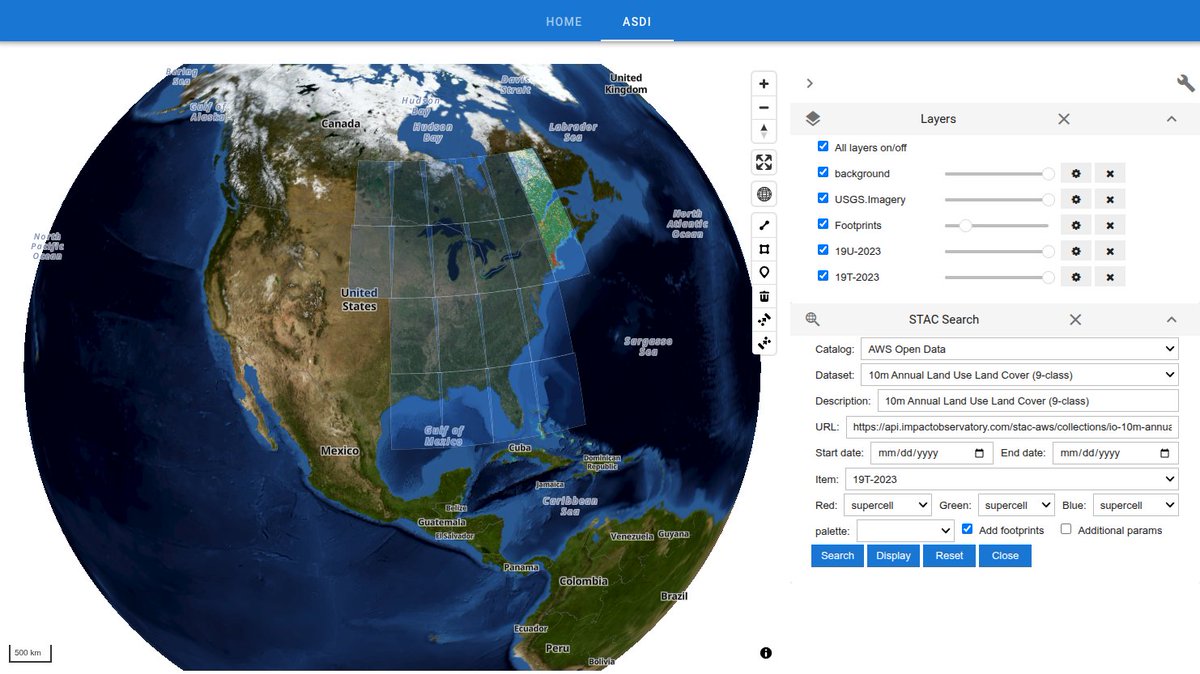Viewport: 1200px width, 674px height.
Task: Disable the USGS.Imagery layer checkbox
Action: point(823,198)
